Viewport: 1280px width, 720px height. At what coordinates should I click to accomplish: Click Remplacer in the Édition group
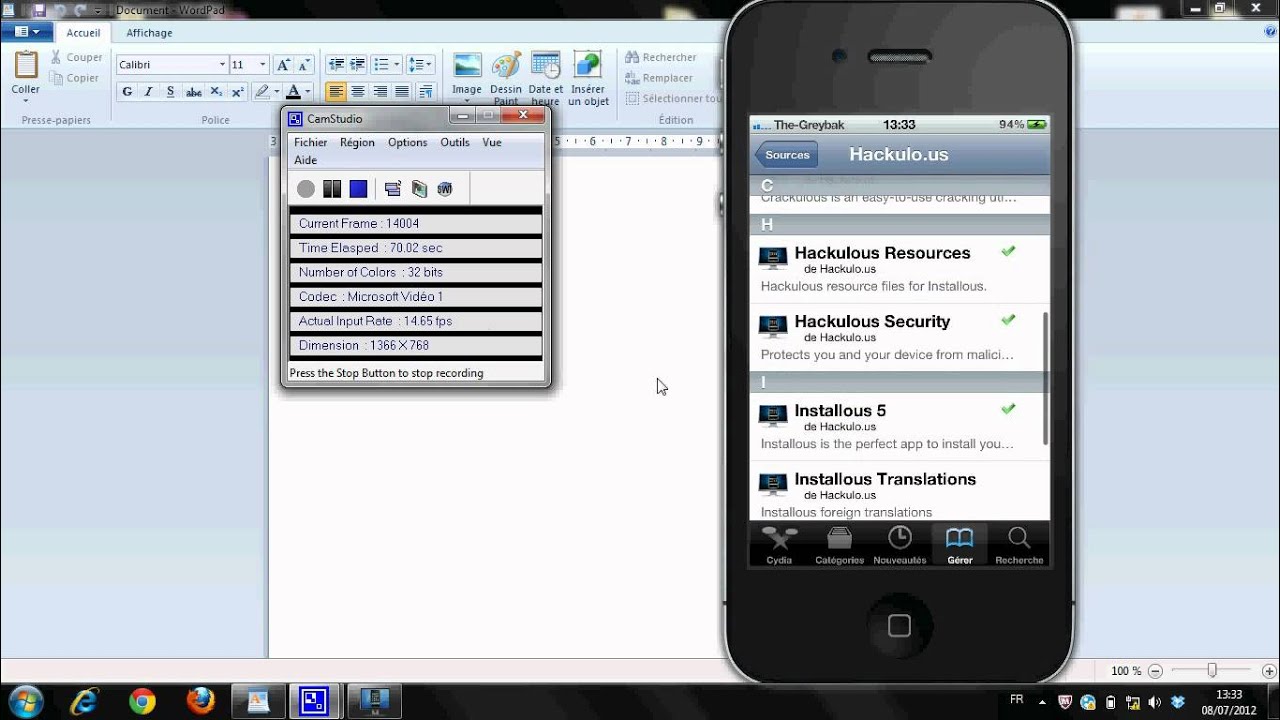click(x=658, y=78)
